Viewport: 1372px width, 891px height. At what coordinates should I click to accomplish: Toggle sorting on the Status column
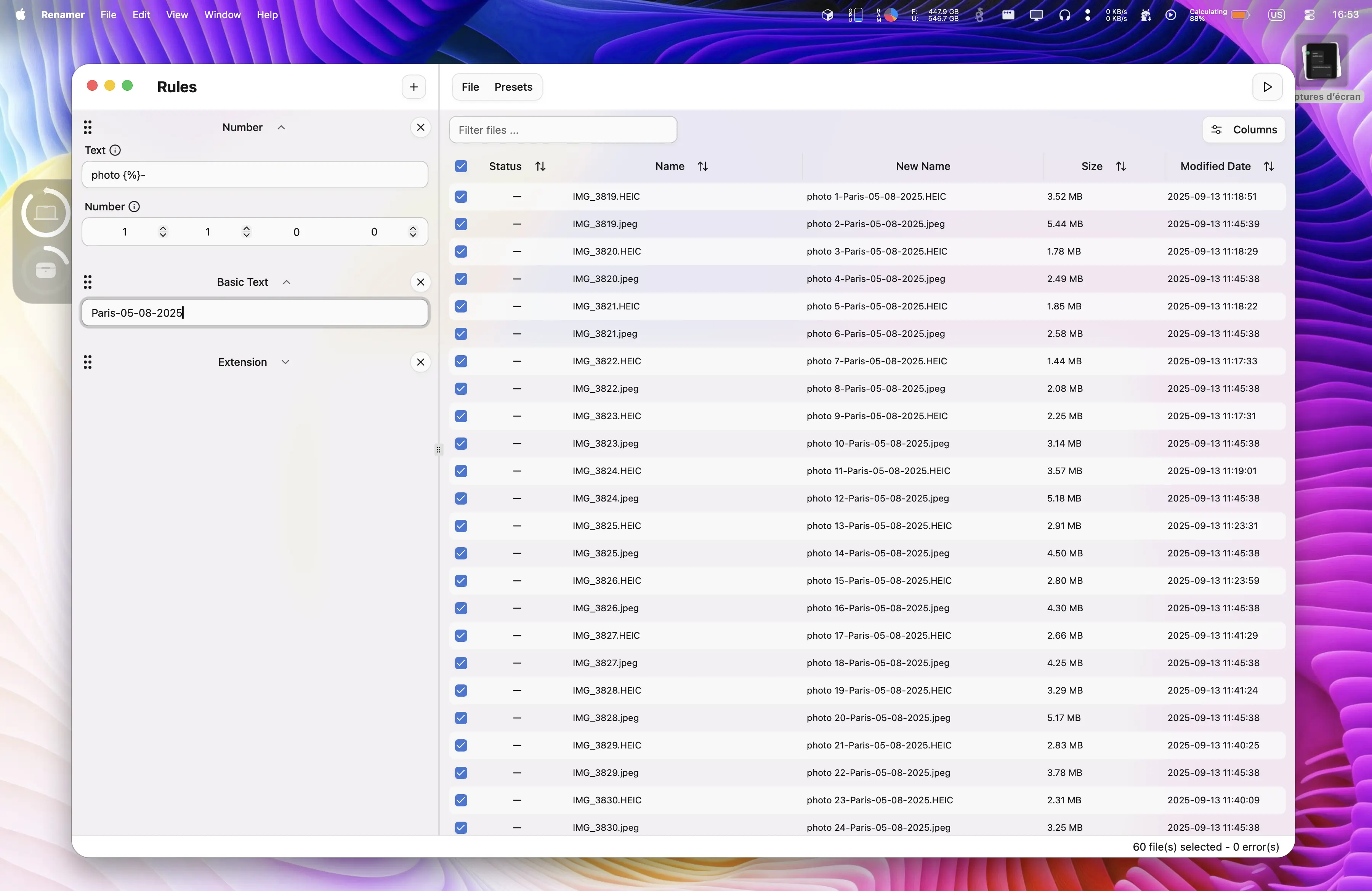pos(541,166)
